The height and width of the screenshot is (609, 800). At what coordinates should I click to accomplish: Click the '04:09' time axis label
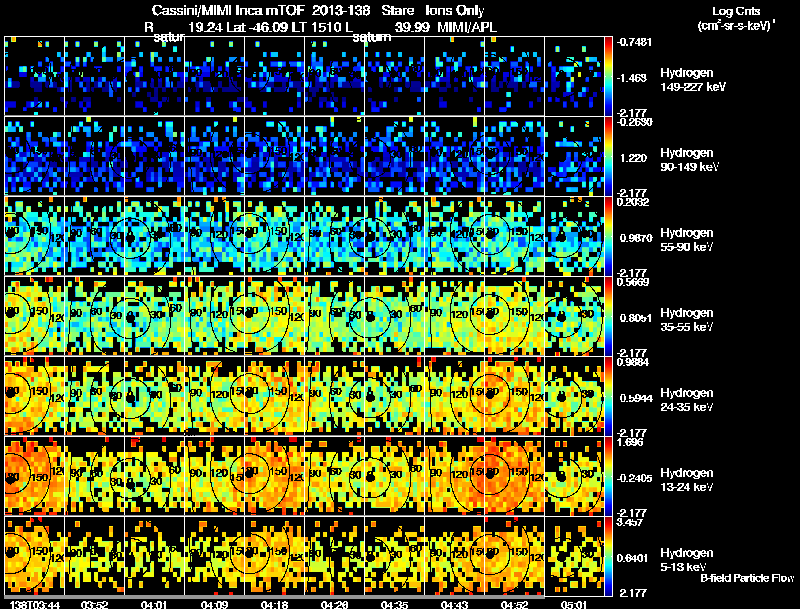214,605
